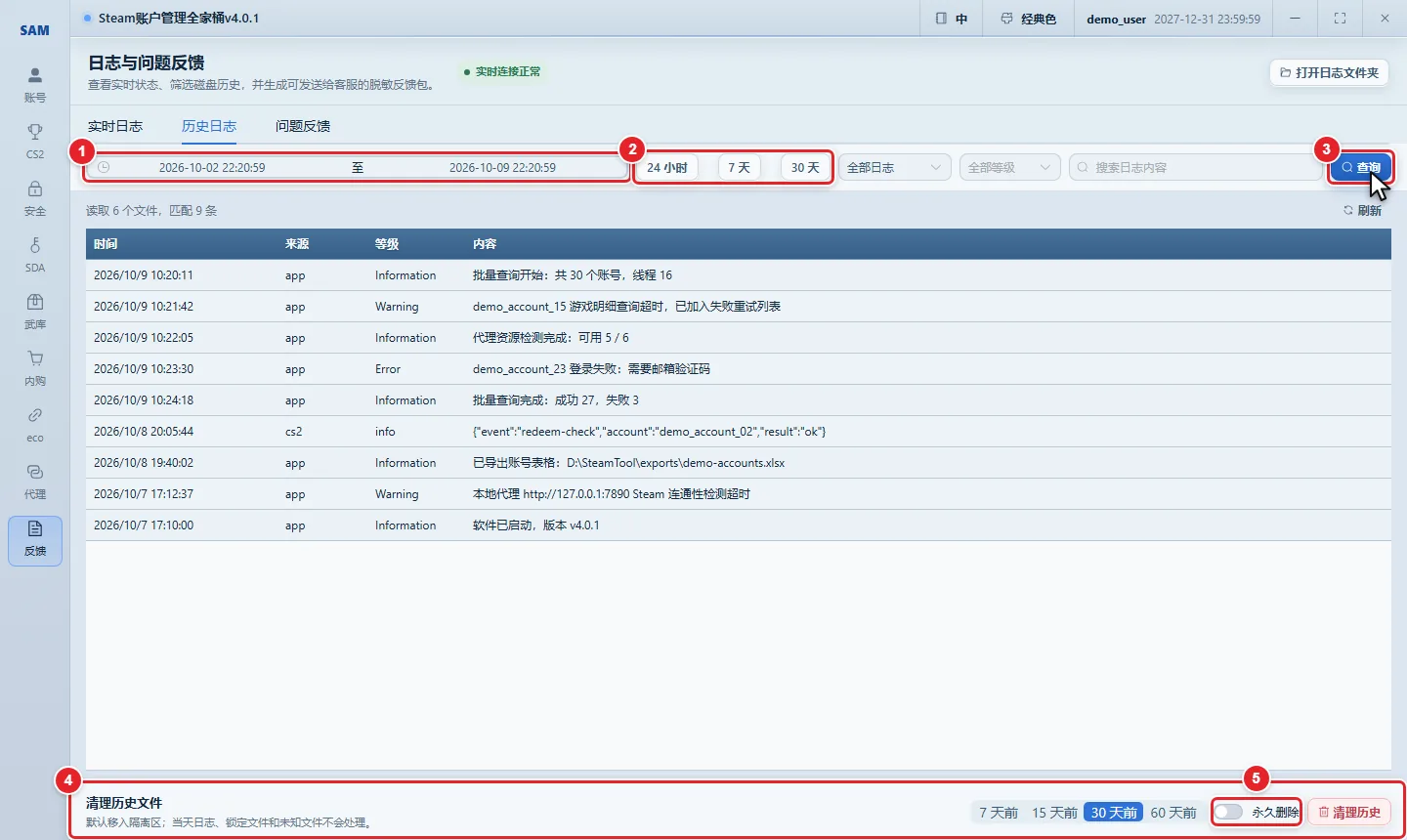
Task: Select the 60 天前 cleanup option
Action: point(1173,813)
